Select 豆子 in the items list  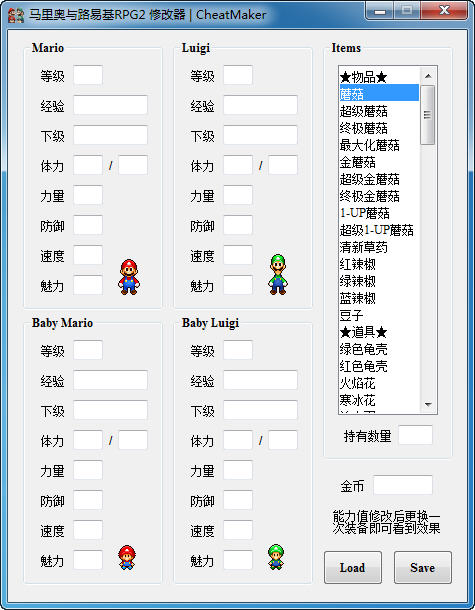379,315
